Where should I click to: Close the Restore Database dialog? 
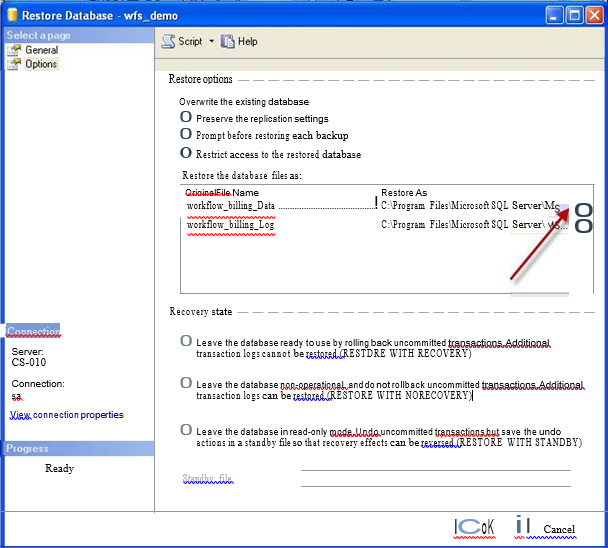click(x=594, y=16)
